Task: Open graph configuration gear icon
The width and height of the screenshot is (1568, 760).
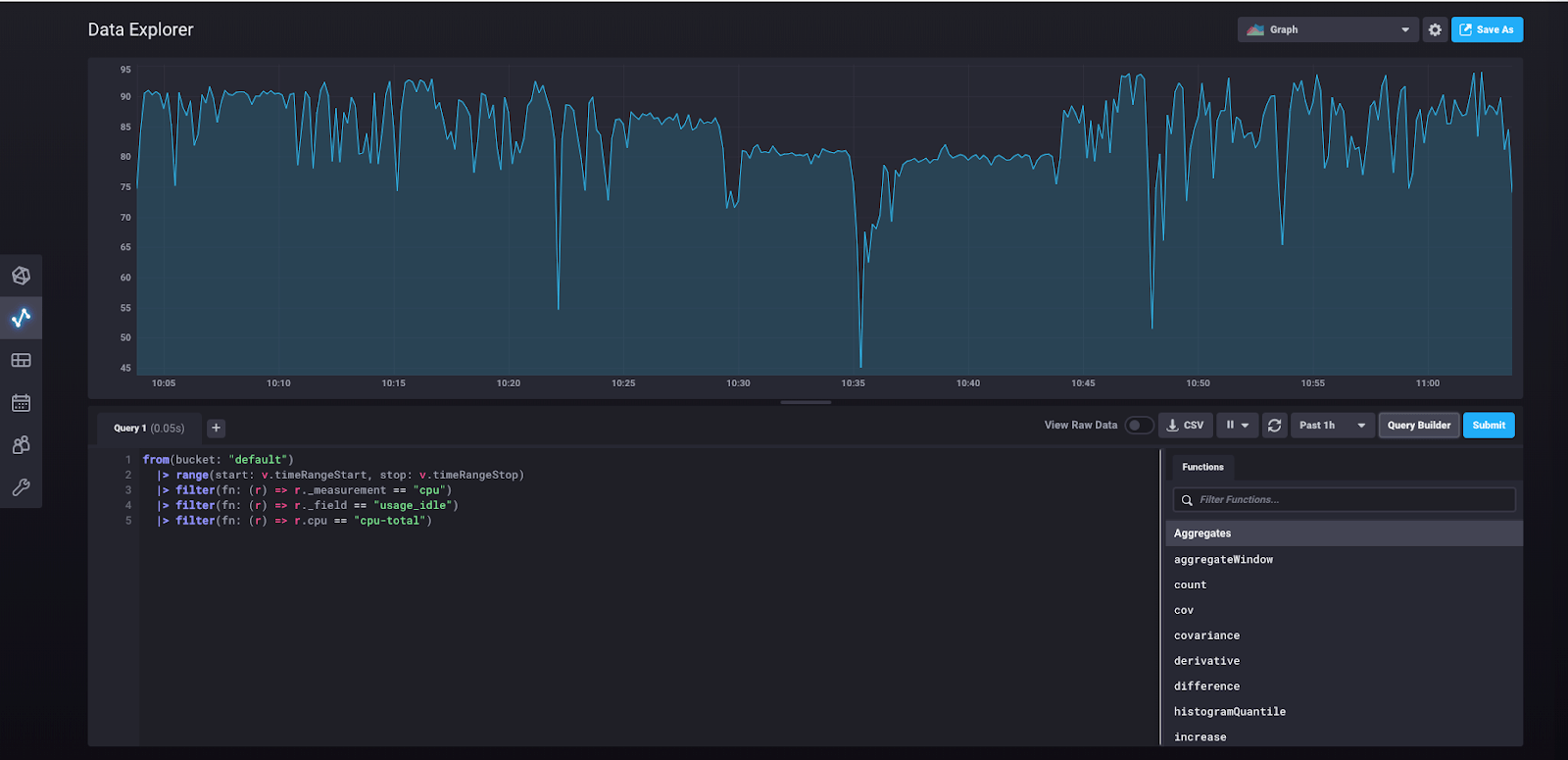Action: click(x=1435, y=29)
